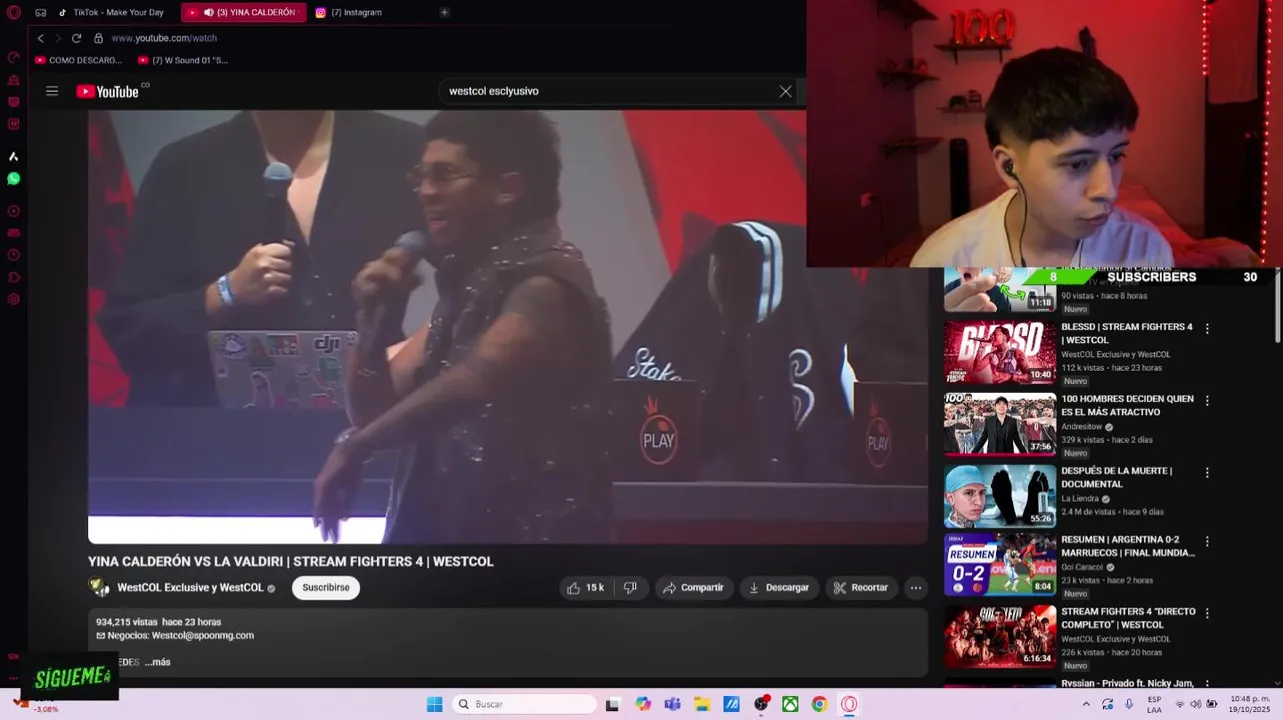The width and height of the screenshot is (1283, 720).
Task: Open WhatsApp in the browser sidebar
Action: pyautogui.click(x=14, y=178)
